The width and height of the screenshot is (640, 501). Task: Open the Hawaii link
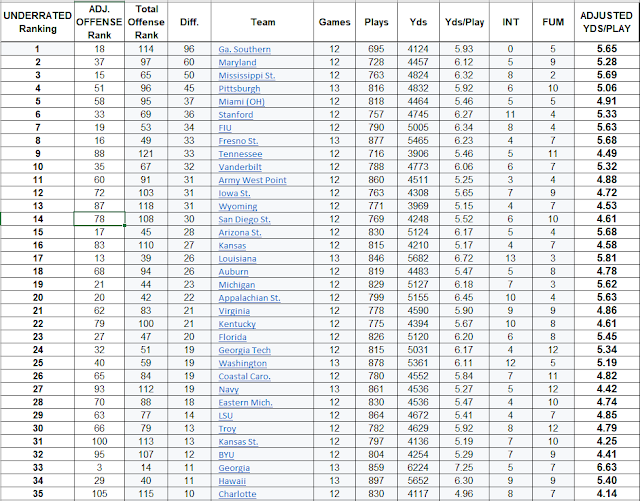pos(232,481)
